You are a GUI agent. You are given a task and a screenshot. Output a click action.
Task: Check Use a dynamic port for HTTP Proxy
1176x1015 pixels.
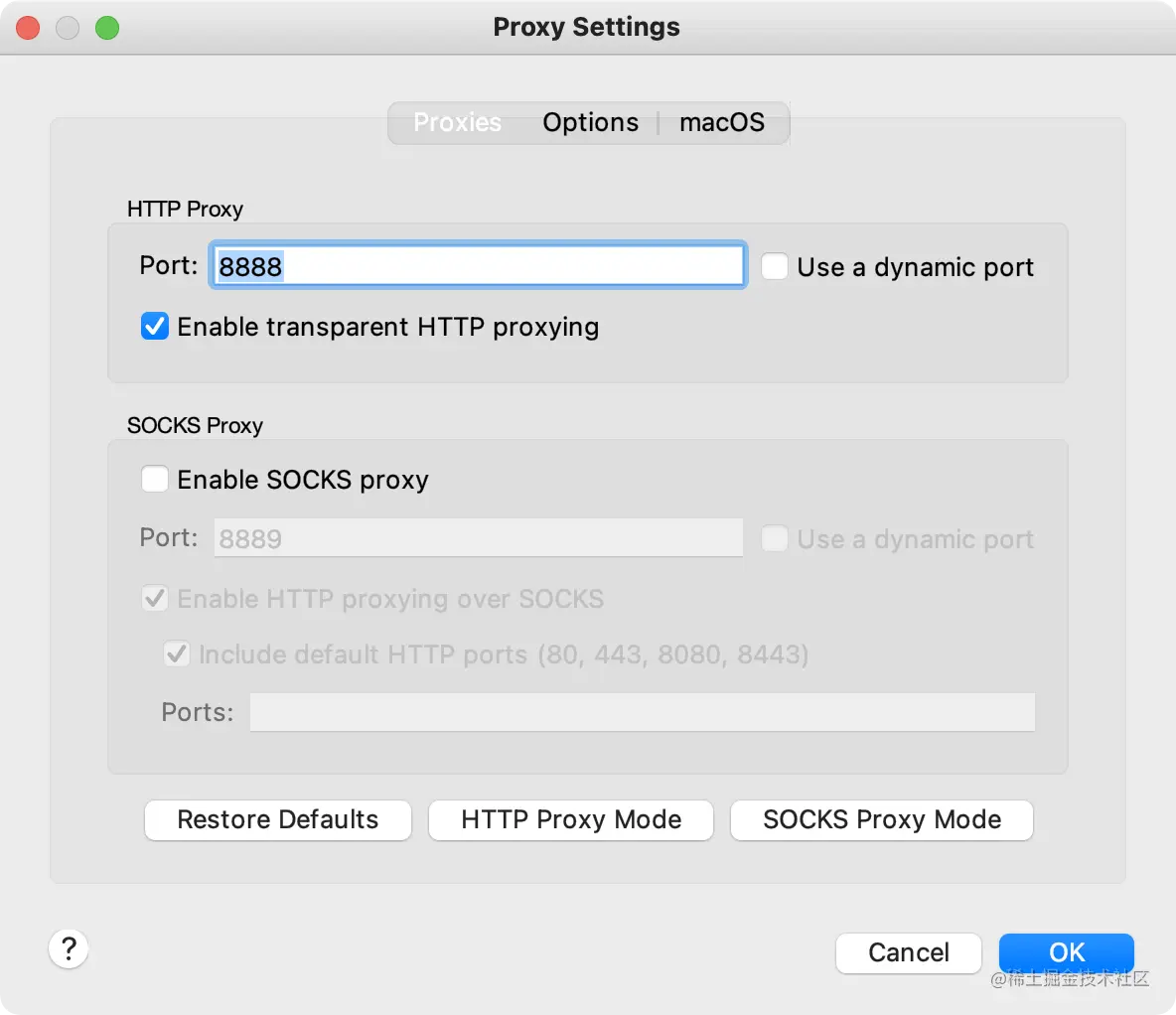pyautogui.click(x=774, y=266)
